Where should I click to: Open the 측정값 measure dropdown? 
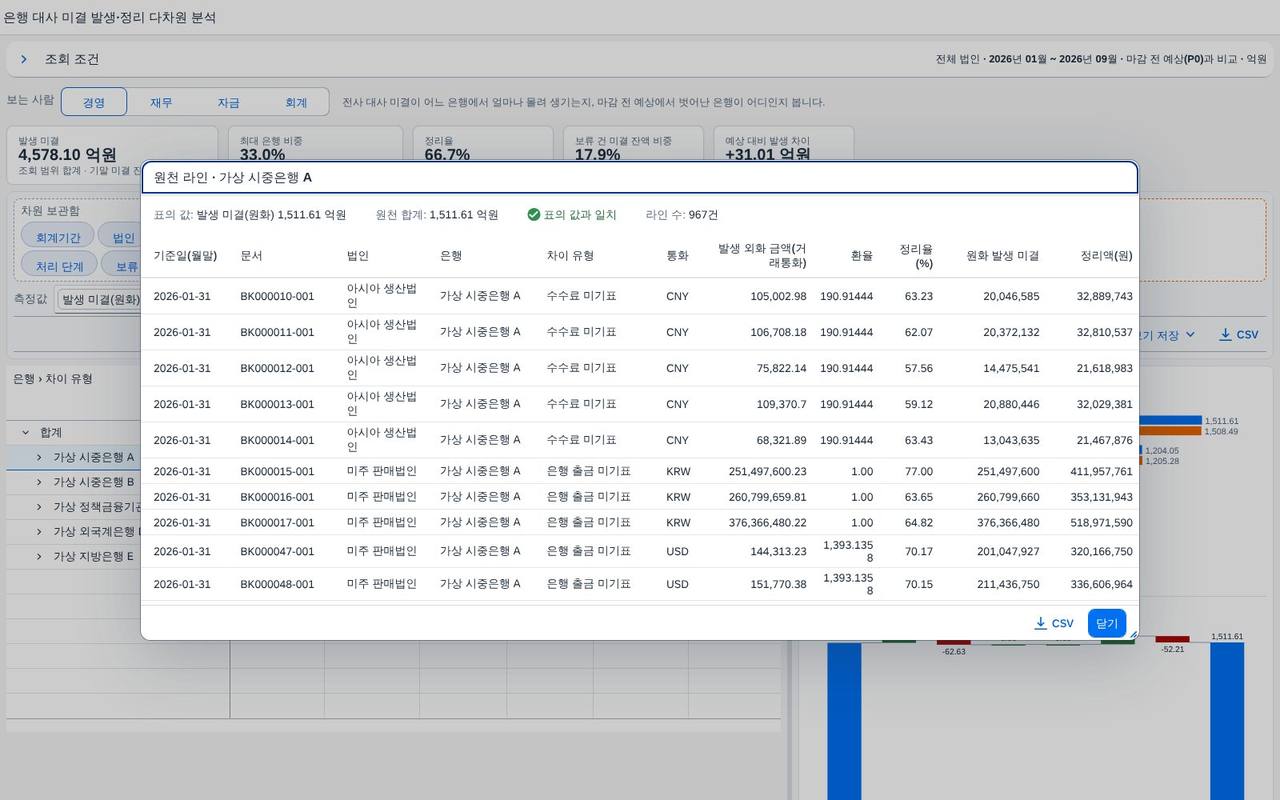click(x=98, y=299)
